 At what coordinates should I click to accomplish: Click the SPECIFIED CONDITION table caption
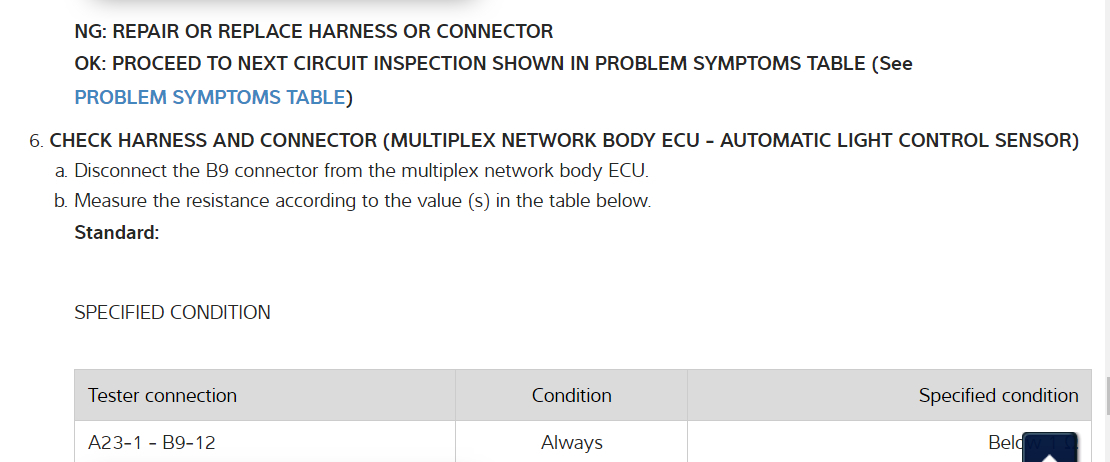click(172, 313)
